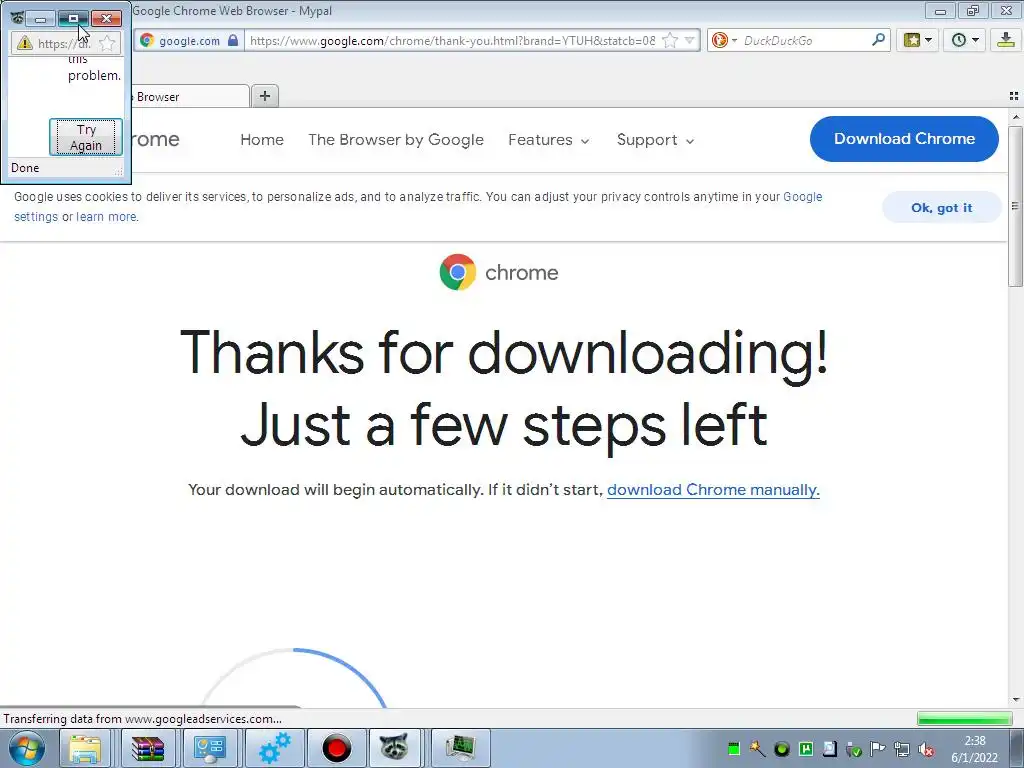Click the raccoon Mypal icon in the popup title bar
The width and height of the screenshot is (1024, 768).
pyautogui.click(x=17, y=18)
